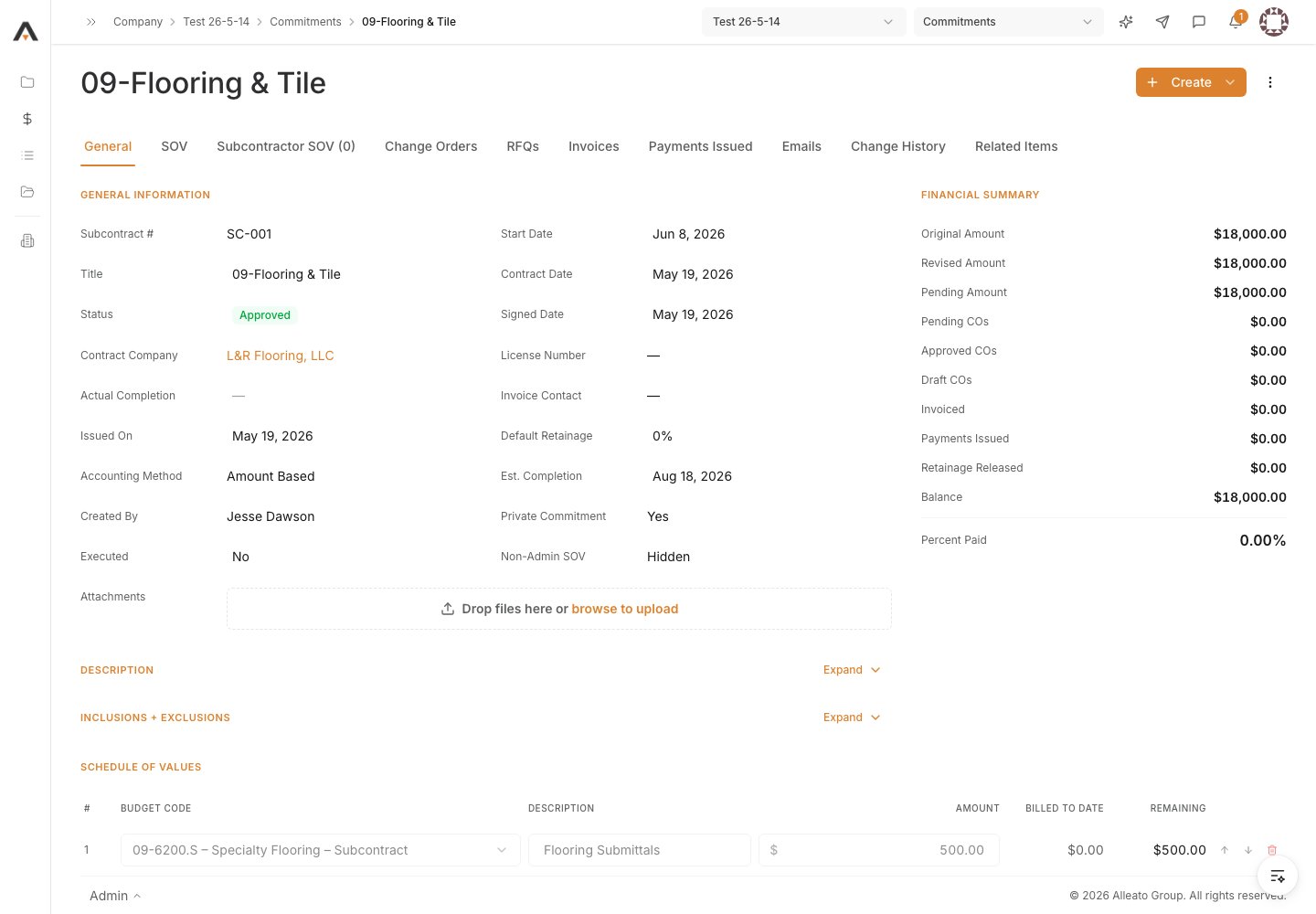Delete the Flooring Submittals line item
1316x914 pixels.
pyautogui.click(x=1272, y=850)
